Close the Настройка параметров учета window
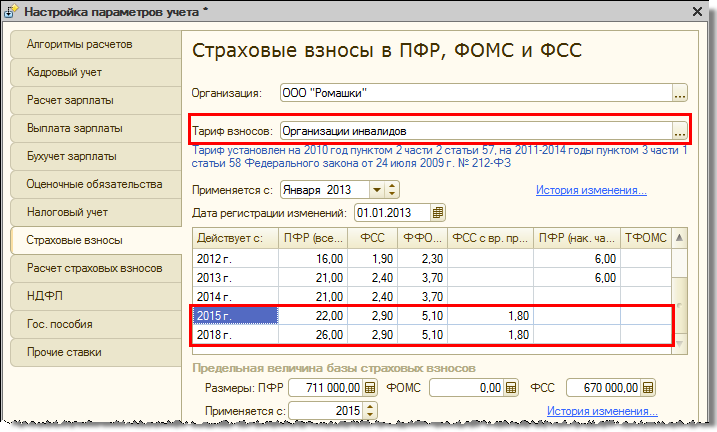Screen dimensions: 717x432 click(x=697, y=11)
